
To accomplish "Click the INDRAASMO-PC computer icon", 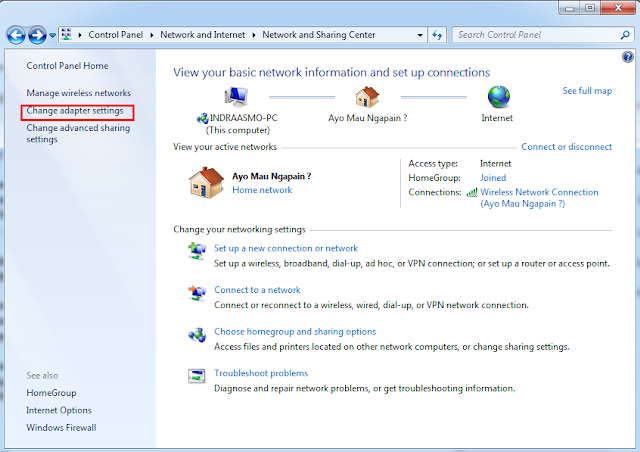I will pyautogui.click(x=236, y=96).
